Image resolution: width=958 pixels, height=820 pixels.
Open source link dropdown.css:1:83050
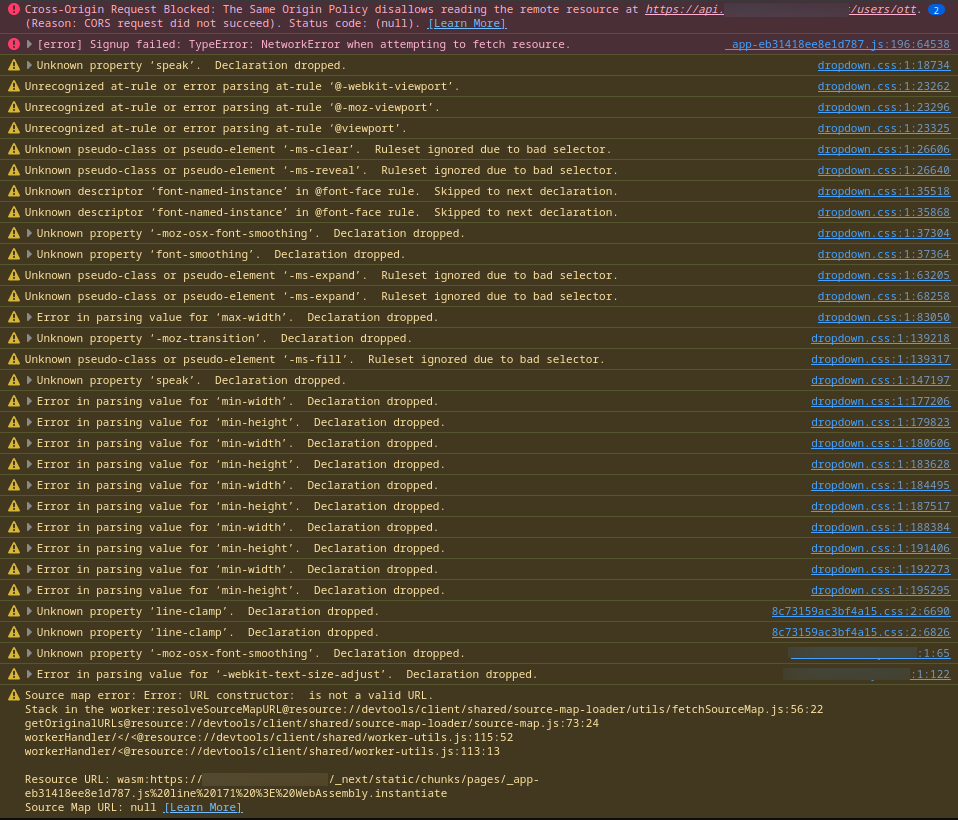click(883, 318)
